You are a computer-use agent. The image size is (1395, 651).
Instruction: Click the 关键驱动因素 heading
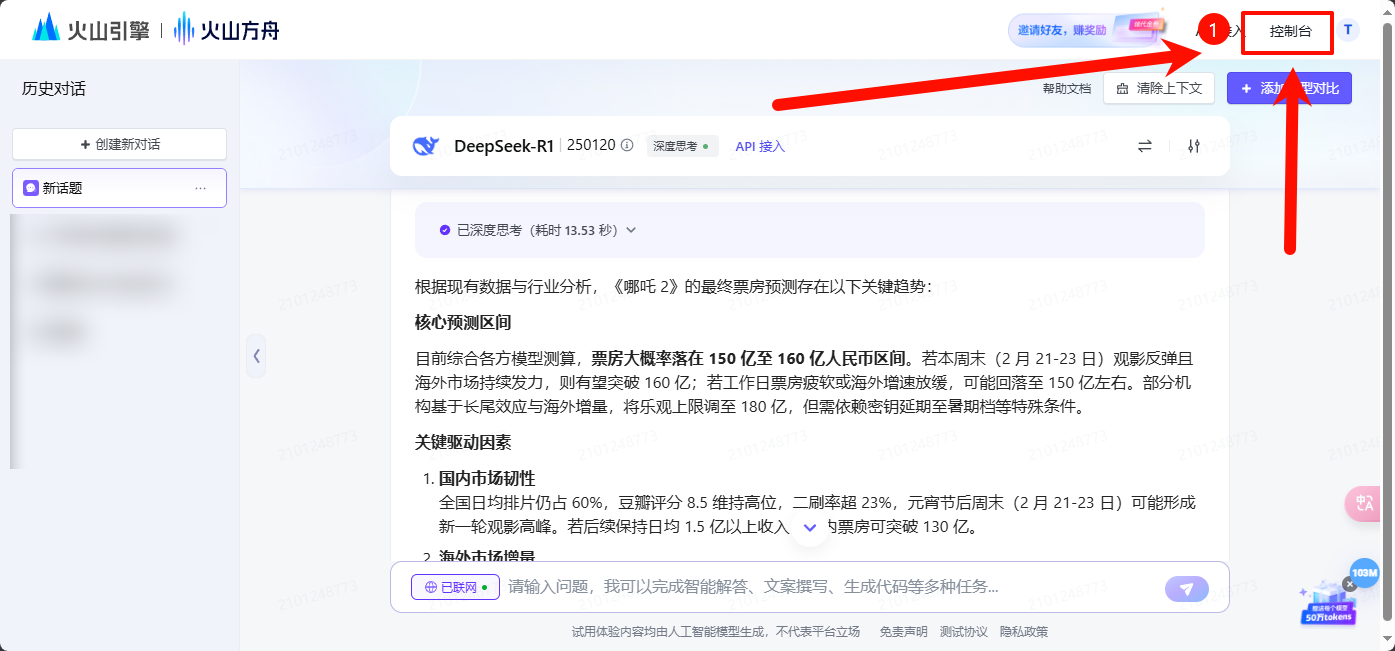point(463,442)
